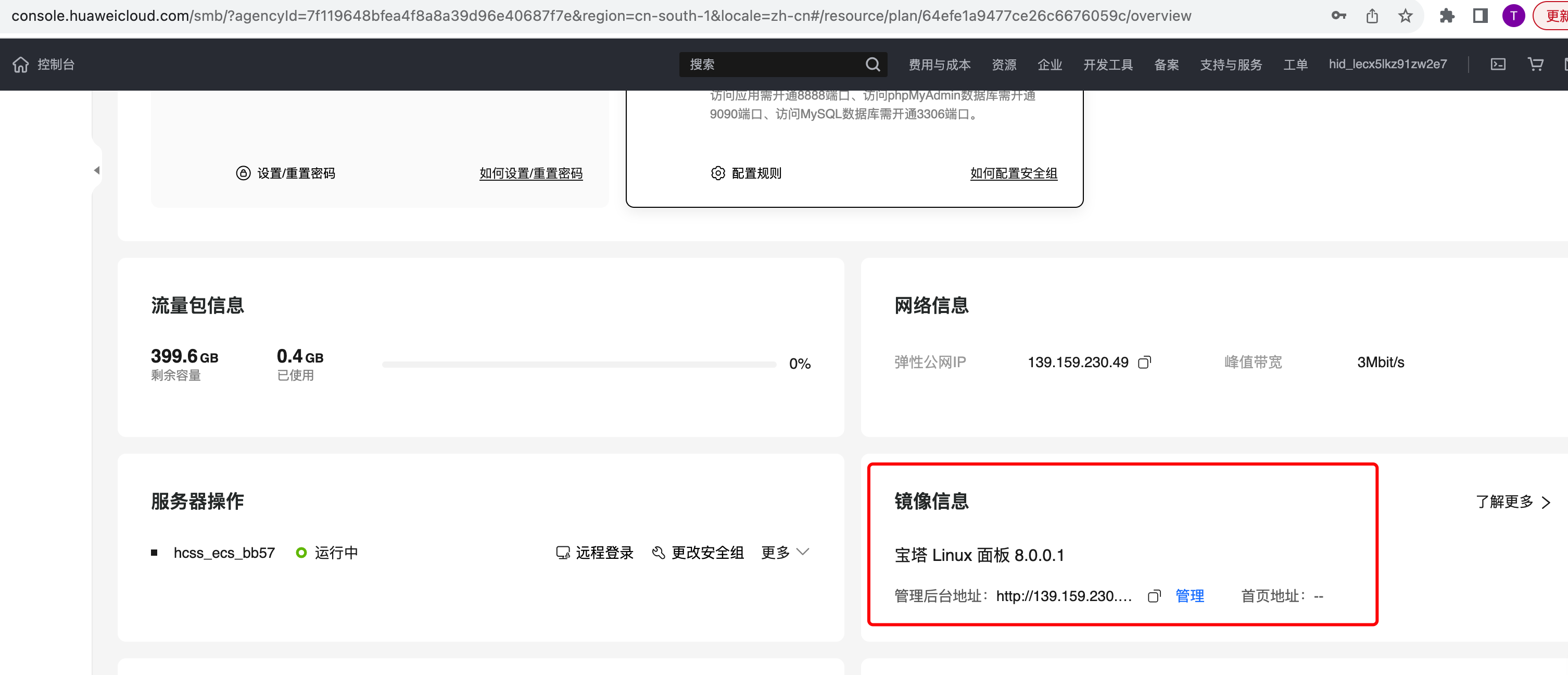Click the blue 管理 link
The width and height of the screenshot is (1568, 675).
click(1190, 596)
